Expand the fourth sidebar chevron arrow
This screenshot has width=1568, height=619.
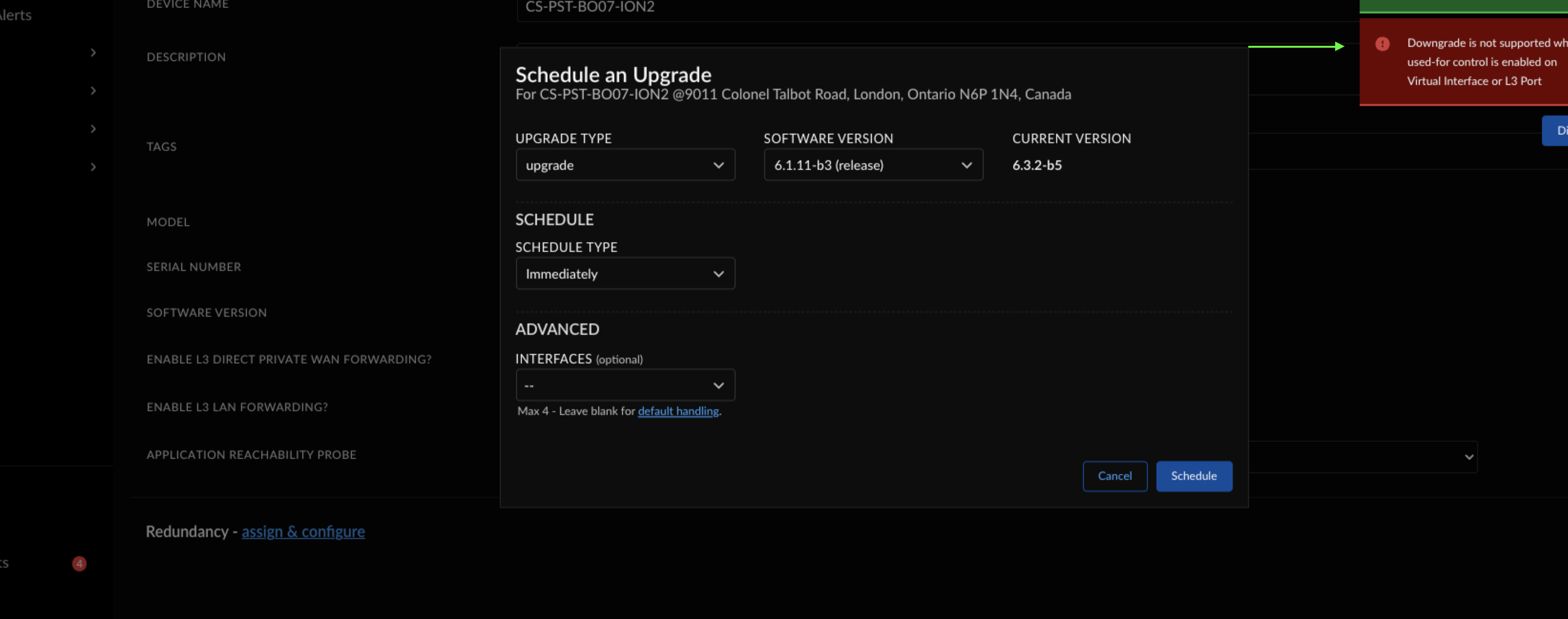(x=93, y=166)
